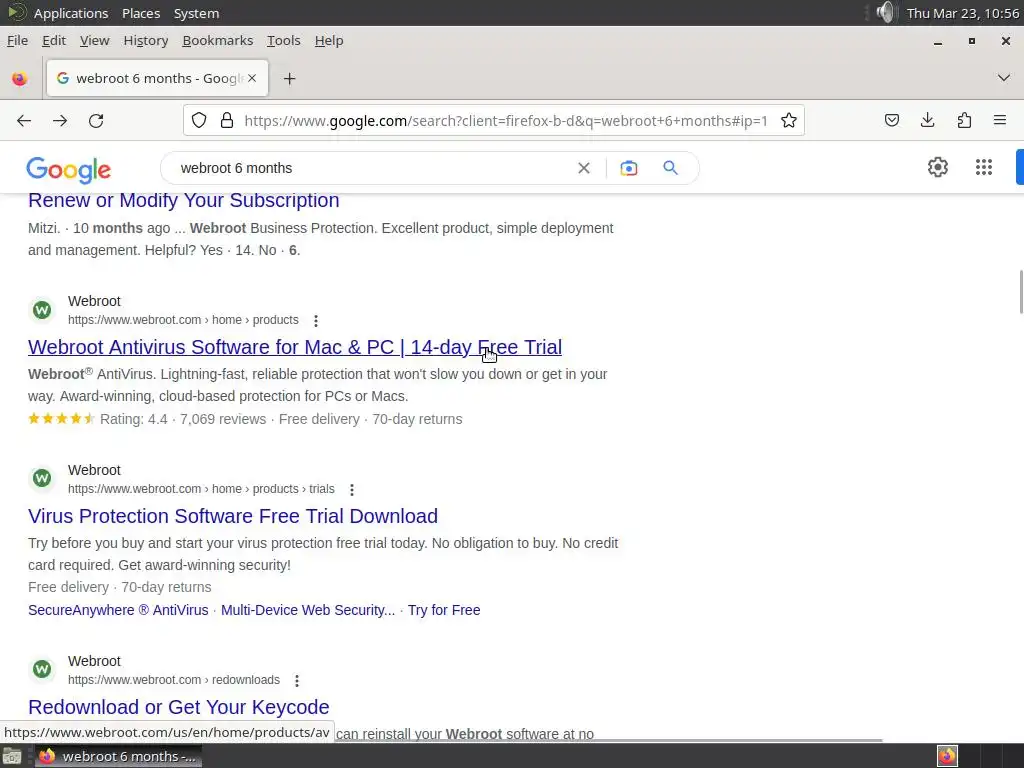Click the Firefox tray icon in bottom panel

coord(947,756)
